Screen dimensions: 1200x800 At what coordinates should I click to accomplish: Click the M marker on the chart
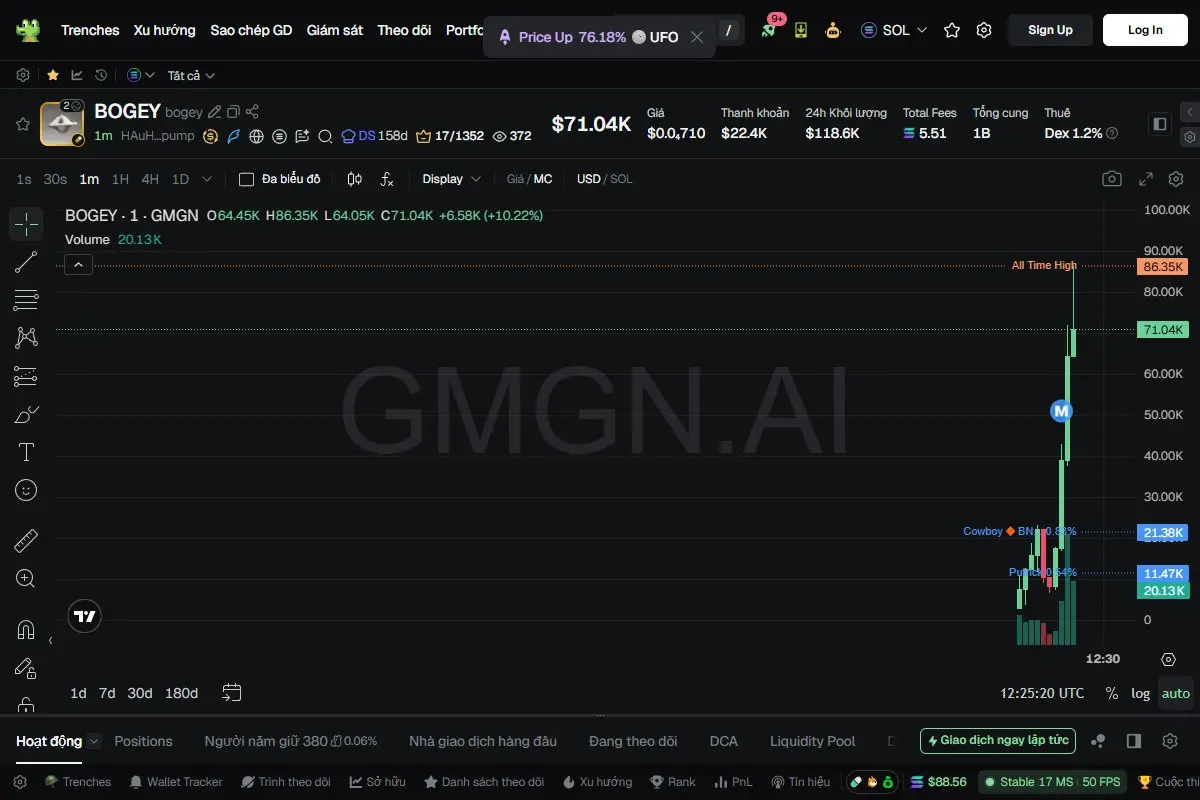[x=1061, y=410]
